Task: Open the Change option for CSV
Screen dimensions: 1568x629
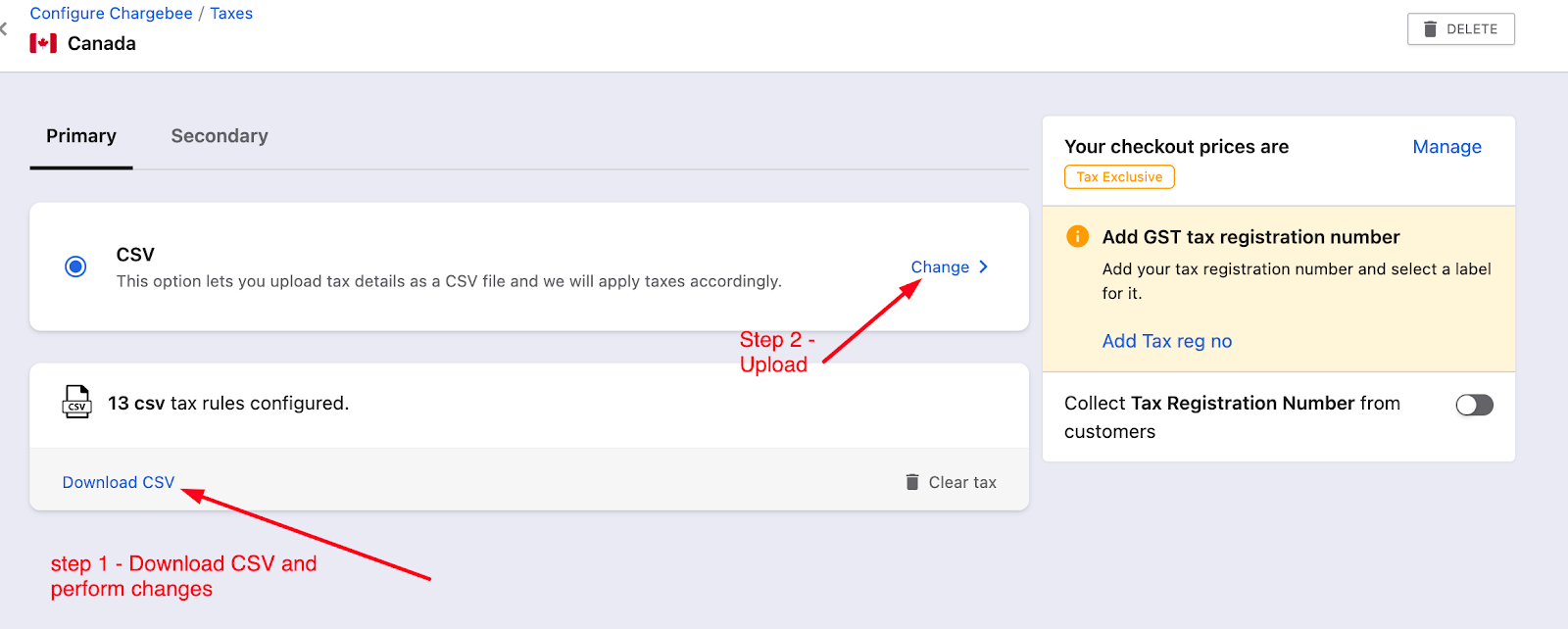Action: (x=950, y=266)
